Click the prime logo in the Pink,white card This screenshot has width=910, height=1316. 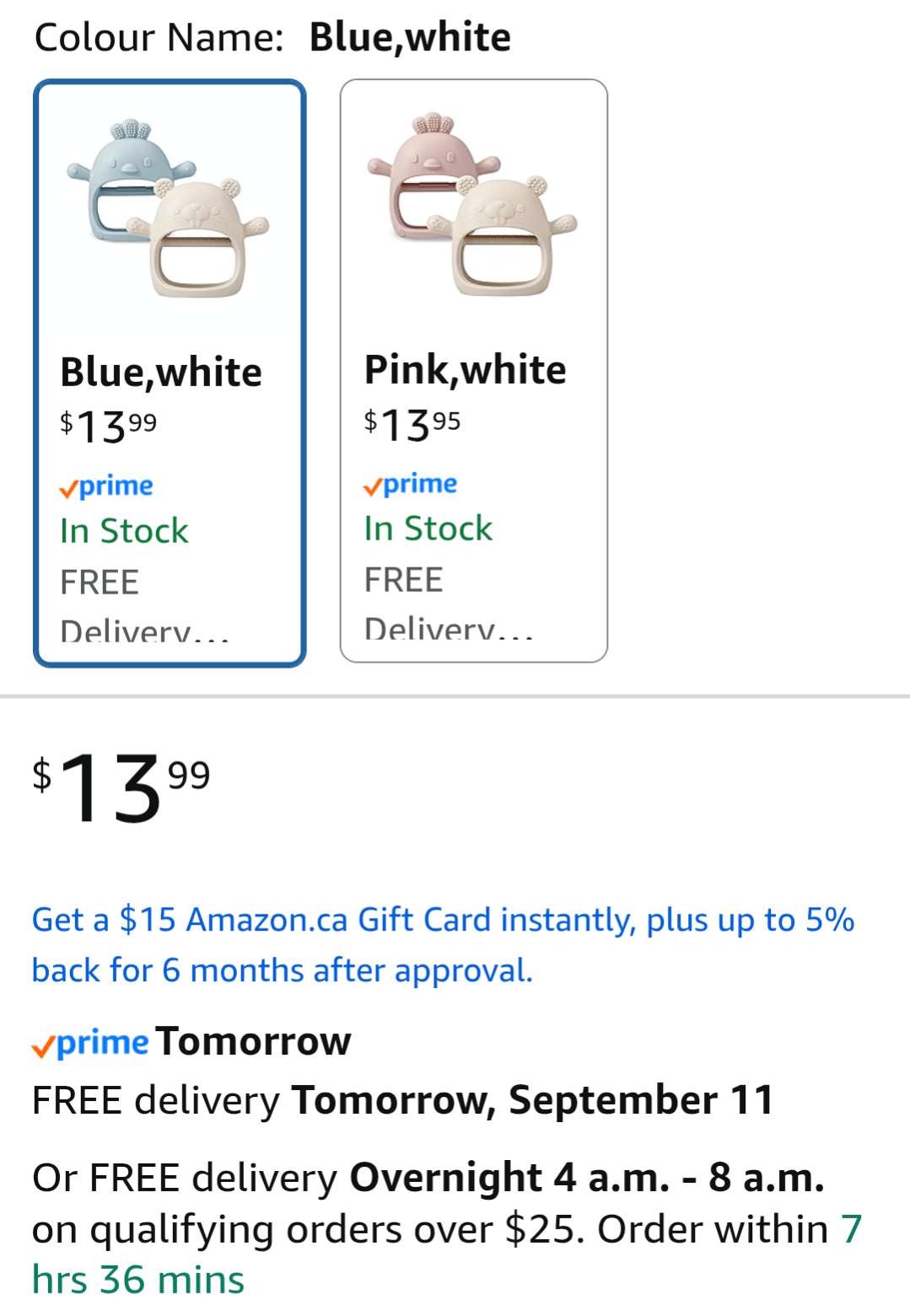411,484
